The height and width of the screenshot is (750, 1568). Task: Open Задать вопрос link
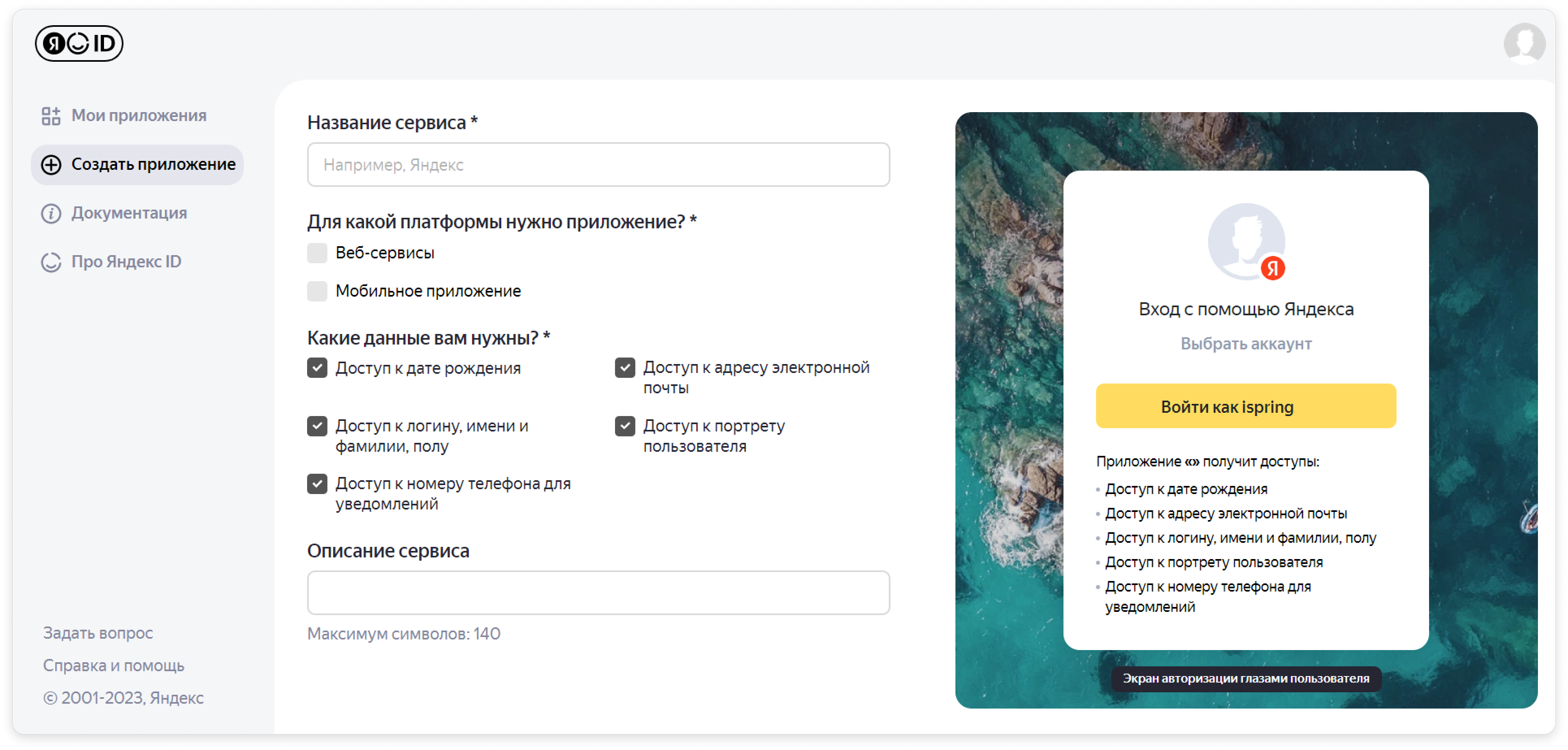pos(98,633)
